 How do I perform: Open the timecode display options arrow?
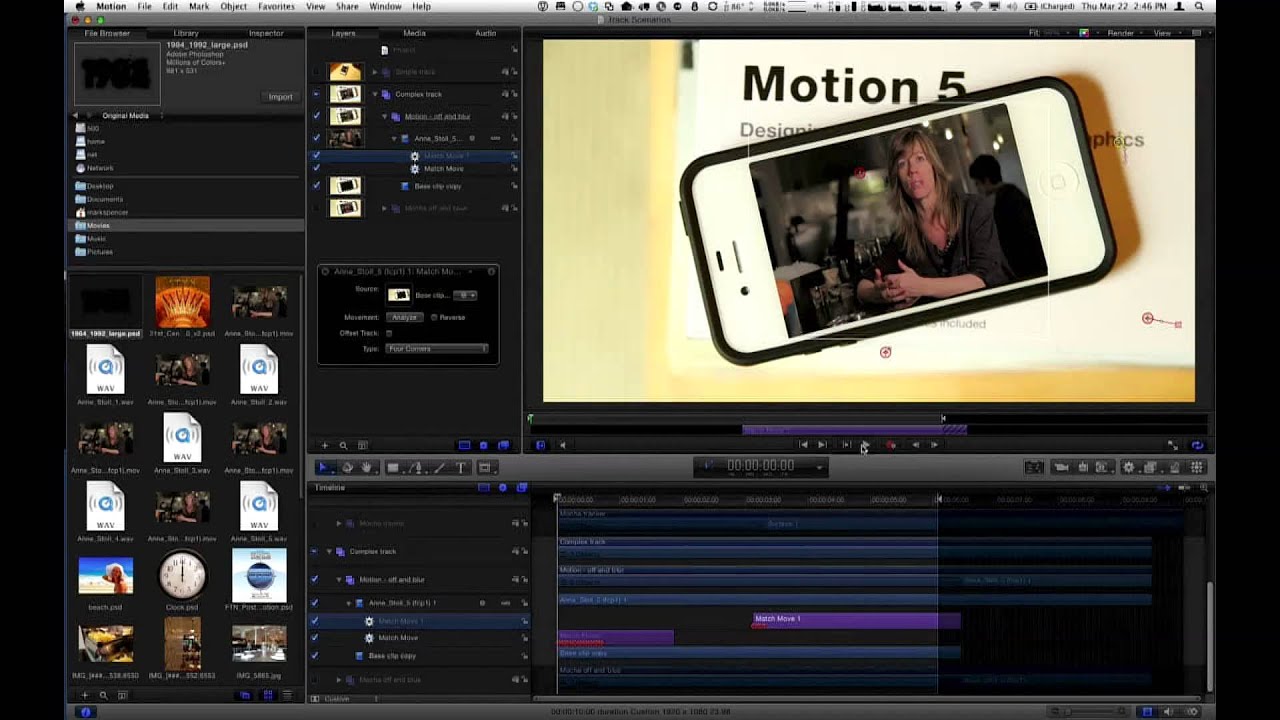[819, 467]
